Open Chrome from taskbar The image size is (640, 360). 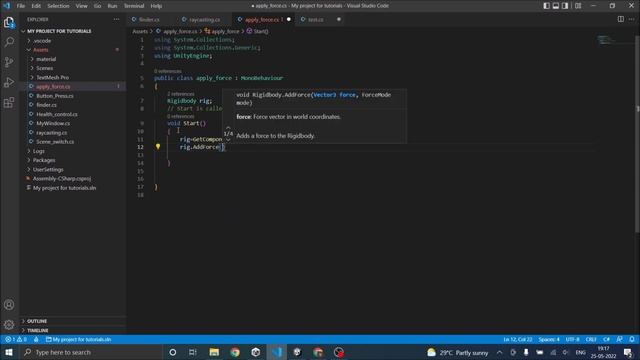[x=235, y=352]
